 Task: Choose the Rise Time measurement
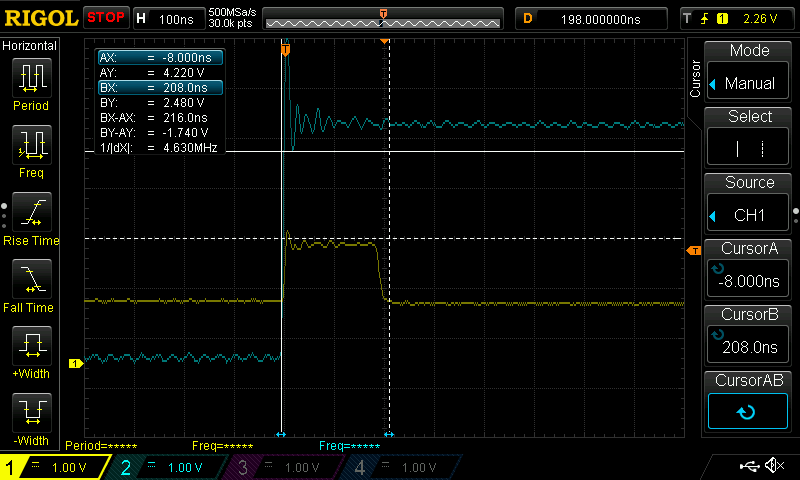31,218
